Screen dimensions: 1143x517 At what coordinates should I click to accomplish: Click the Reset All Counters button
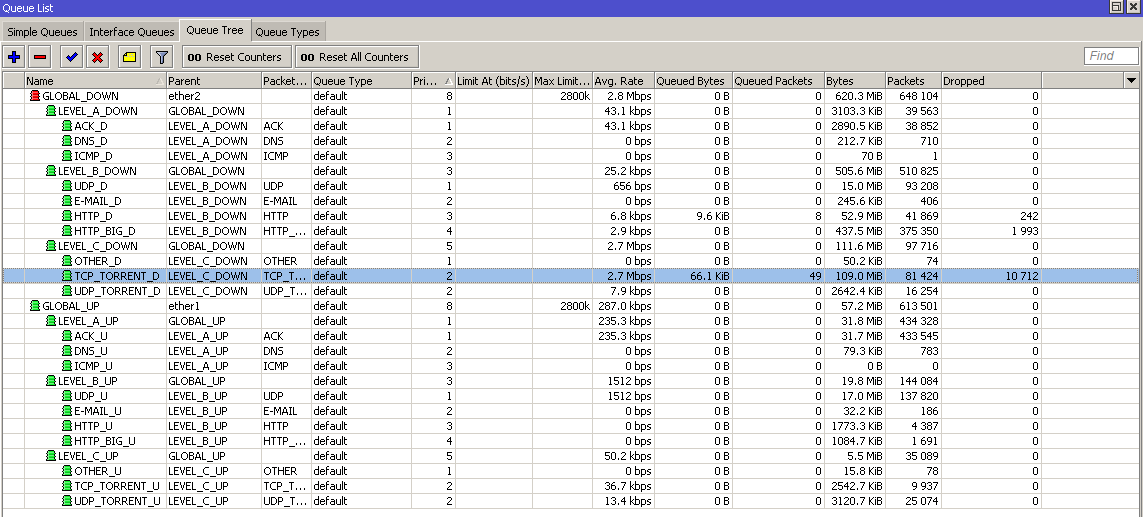click(356, 57)
